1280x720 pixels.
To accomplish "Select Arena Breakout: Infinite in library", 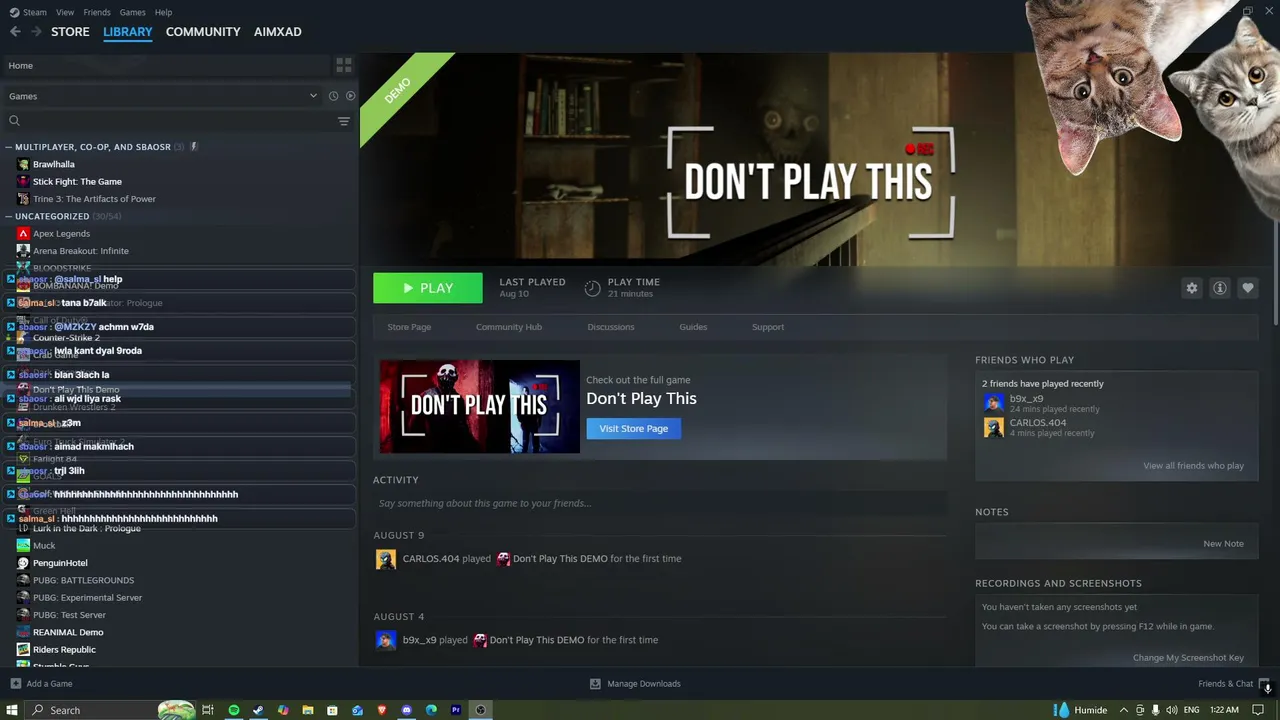I will click(81, 251).
